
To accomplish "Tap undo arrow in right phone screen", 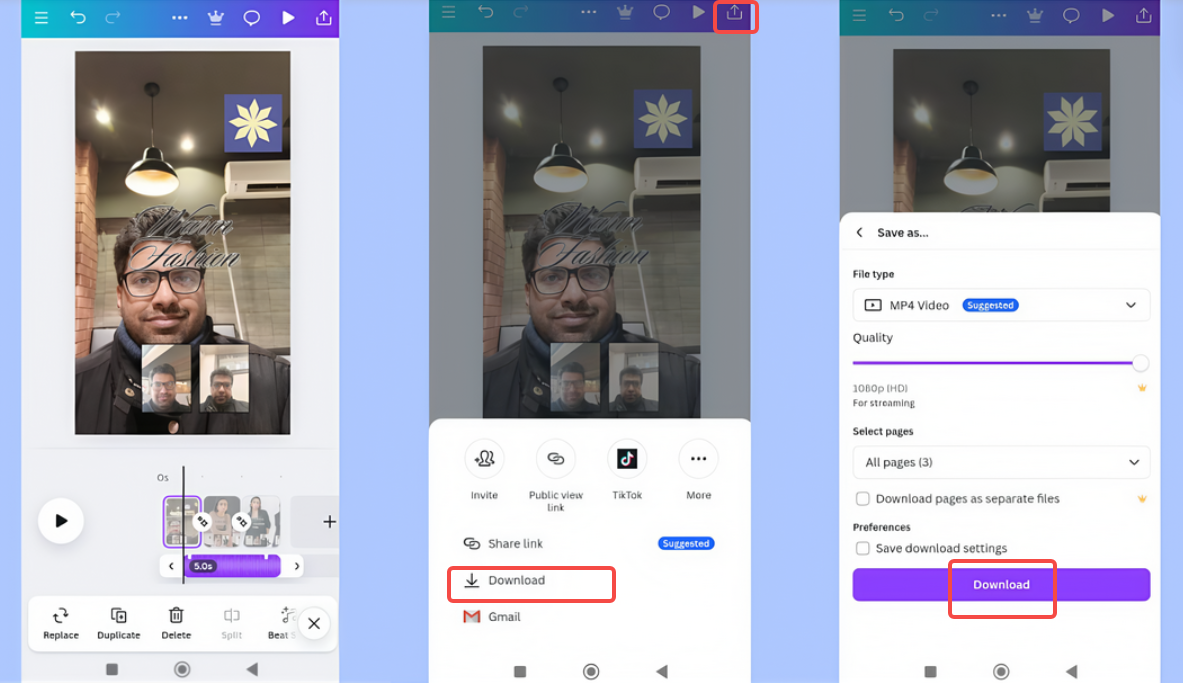I will [896, 14].
